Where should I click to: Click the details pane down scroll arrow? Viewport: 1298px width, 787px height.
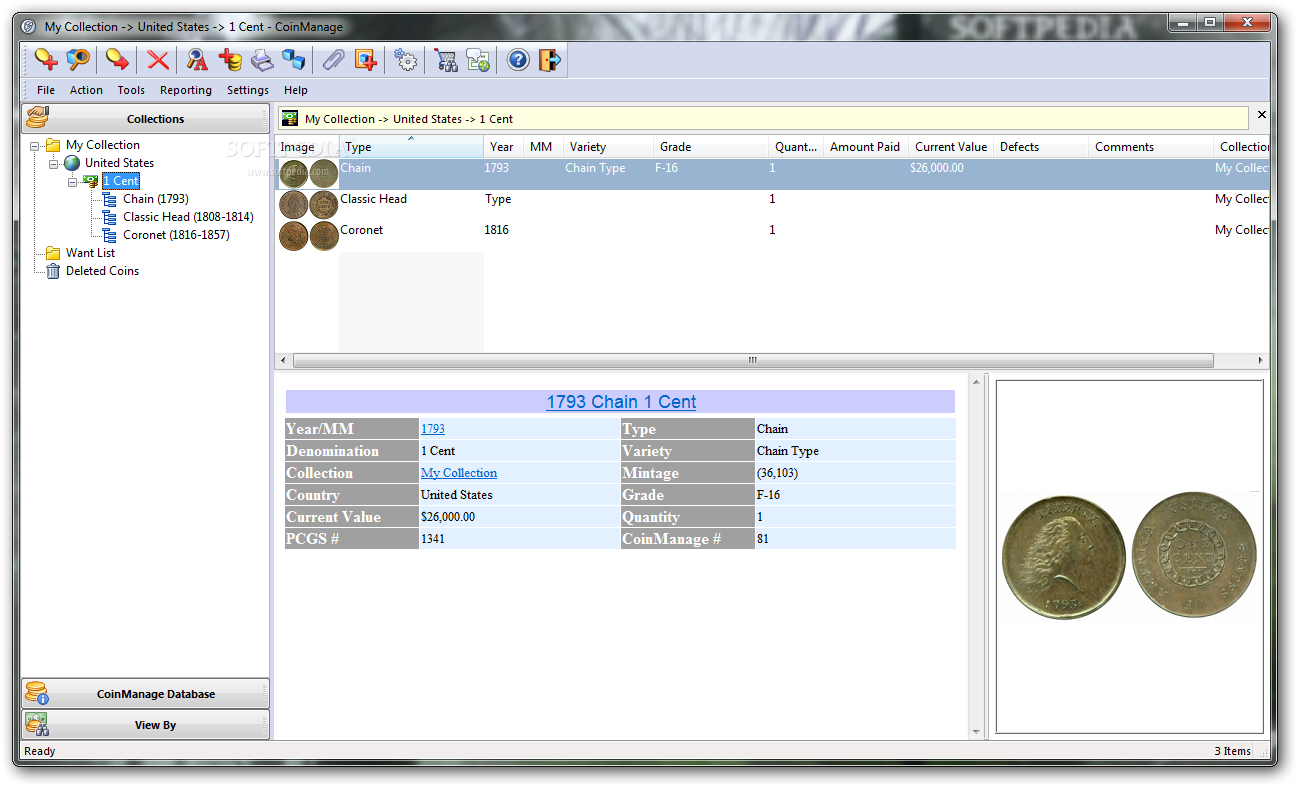pyautogui.click(x=976, y=732)
